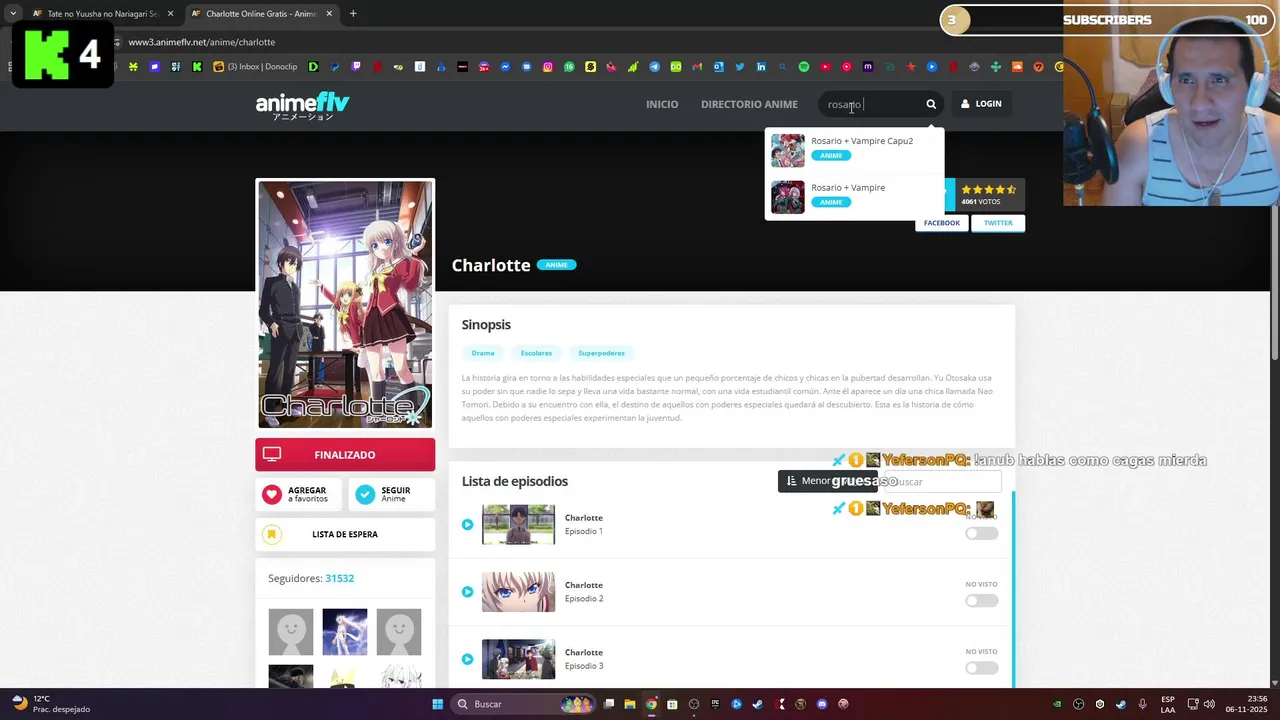Open File Explorer from the taskbar
Image resolution: width=1280 pixels, height=720 pixels.
click(630, 704)
